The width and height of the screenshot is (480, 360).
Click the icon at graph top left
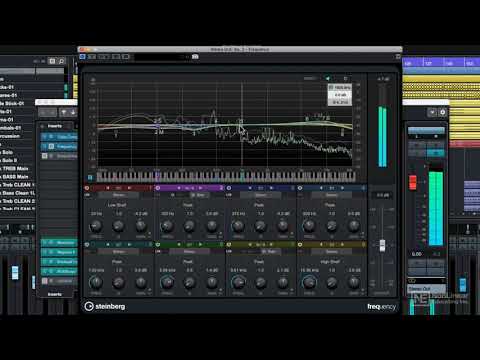(93, 80)
